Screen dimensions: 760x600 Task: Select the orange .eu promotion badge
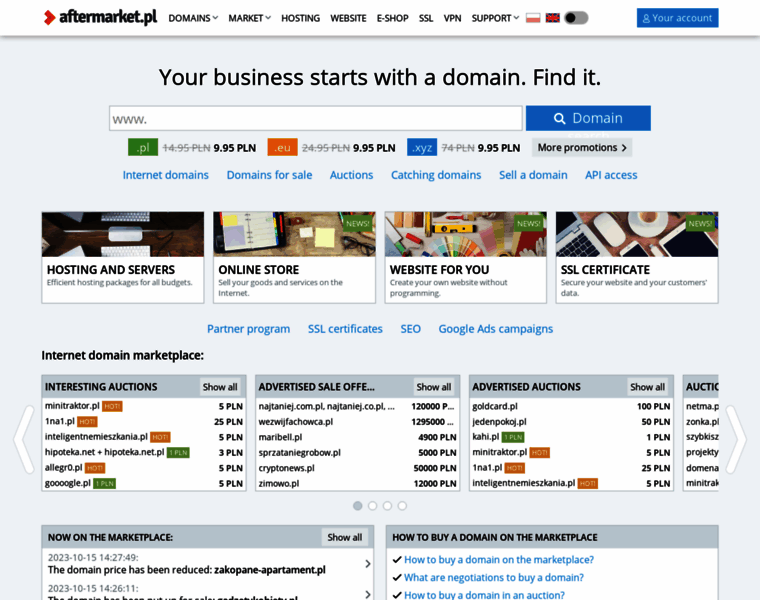point(283,147)
